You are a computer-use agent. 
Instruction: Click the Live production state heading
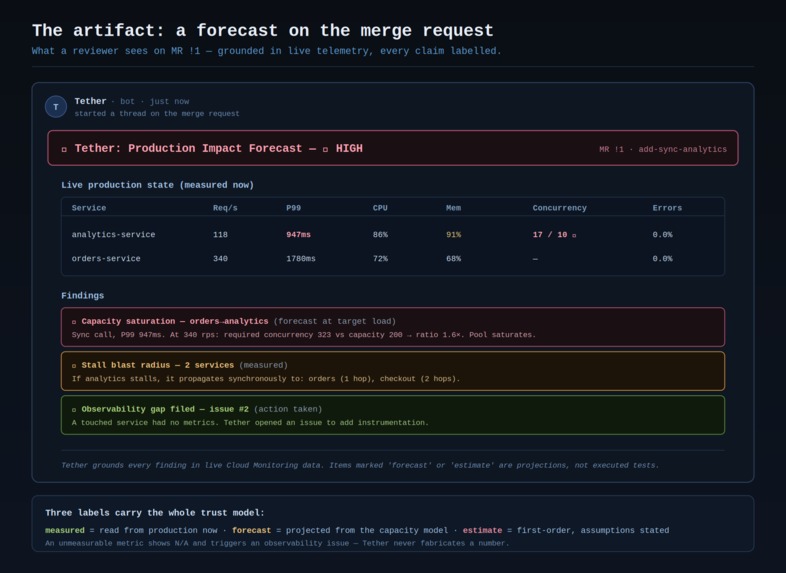pyautogui.click(x=157, y=185)
